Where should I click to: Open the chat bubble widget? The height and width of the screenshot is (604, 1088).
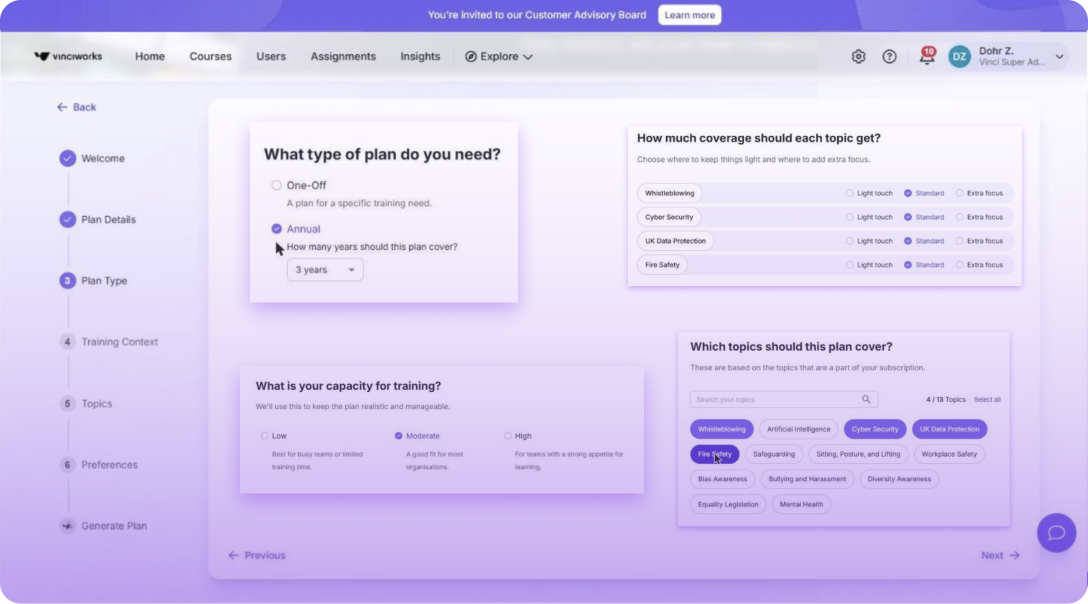tap(1056, 532)
